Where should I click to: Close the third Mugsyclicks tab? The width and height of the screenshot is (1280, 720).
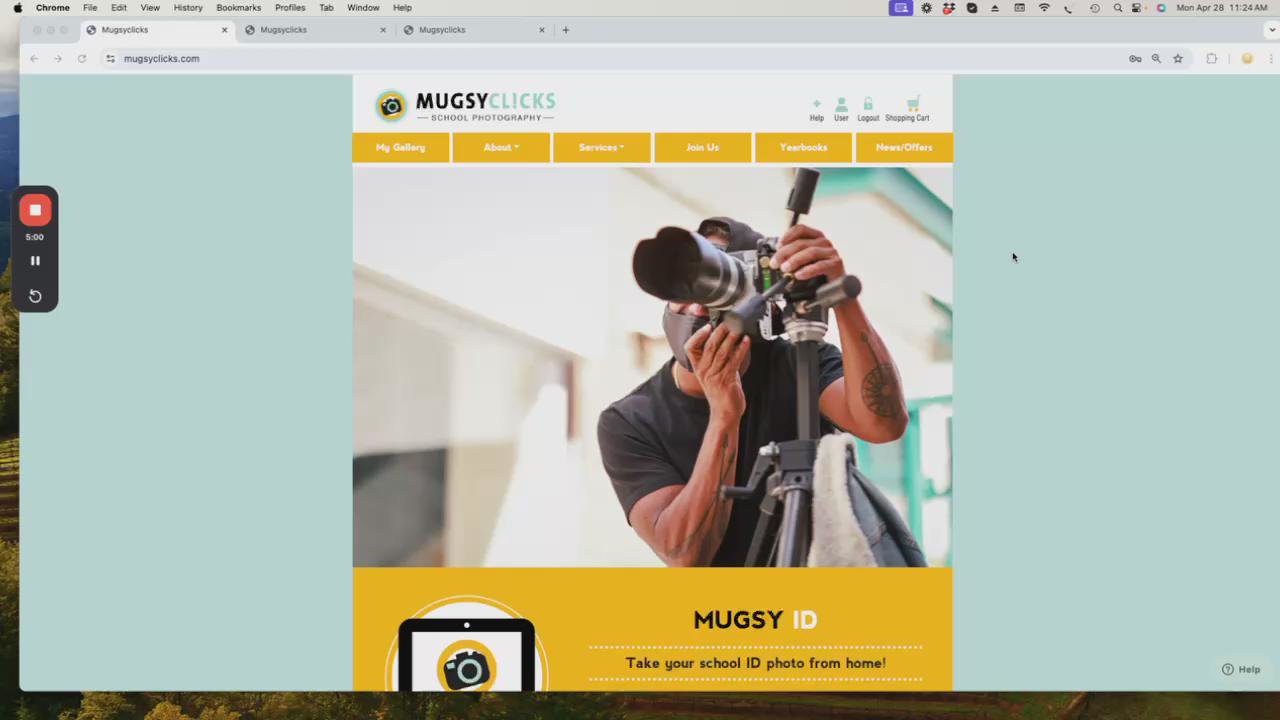(x=542, y=30)
